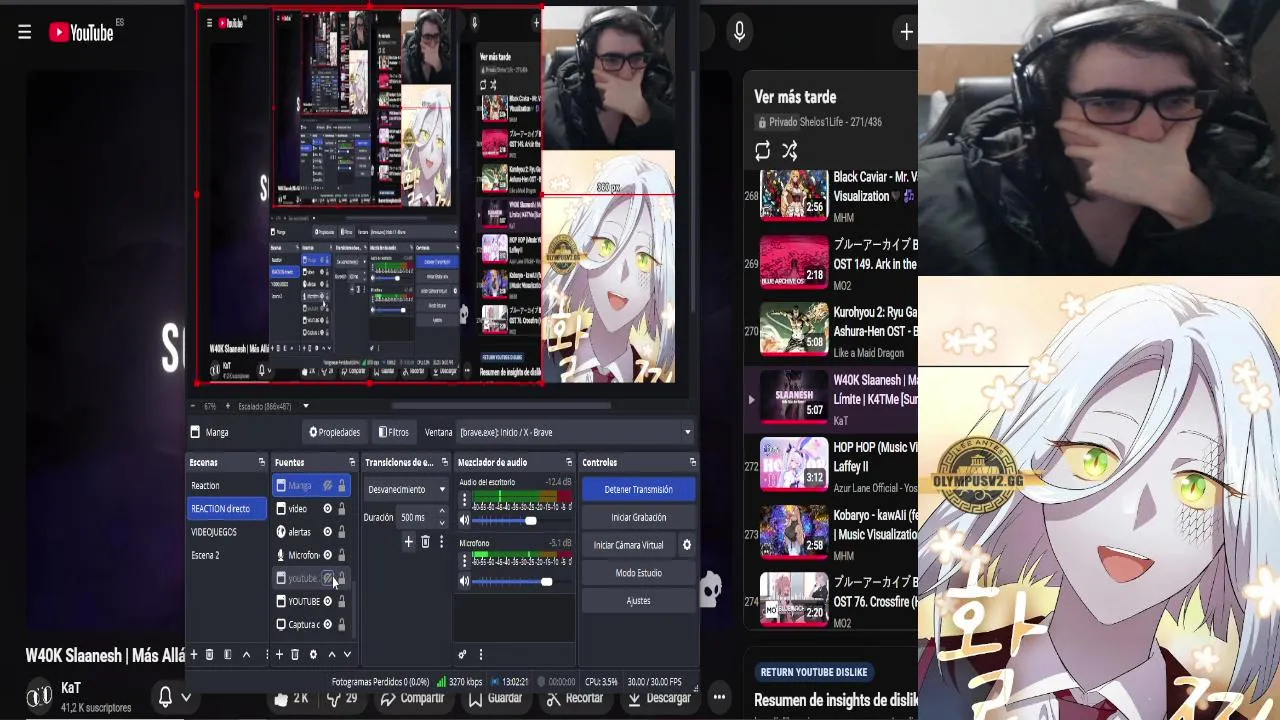Click Modo Estudio button
The width and height of the screenshot is (1280, 720).
(x=638, y=573)
